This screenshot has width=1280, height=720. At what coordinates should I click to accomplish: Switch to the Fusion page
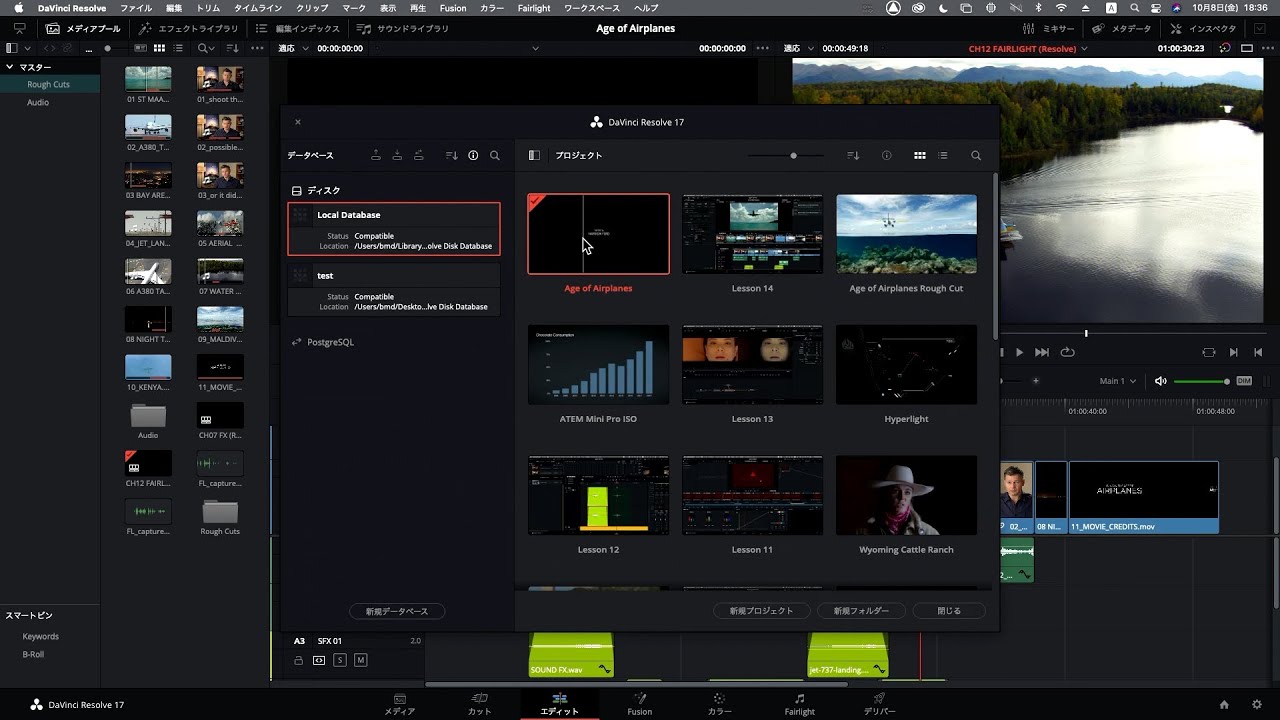[639, 705]
